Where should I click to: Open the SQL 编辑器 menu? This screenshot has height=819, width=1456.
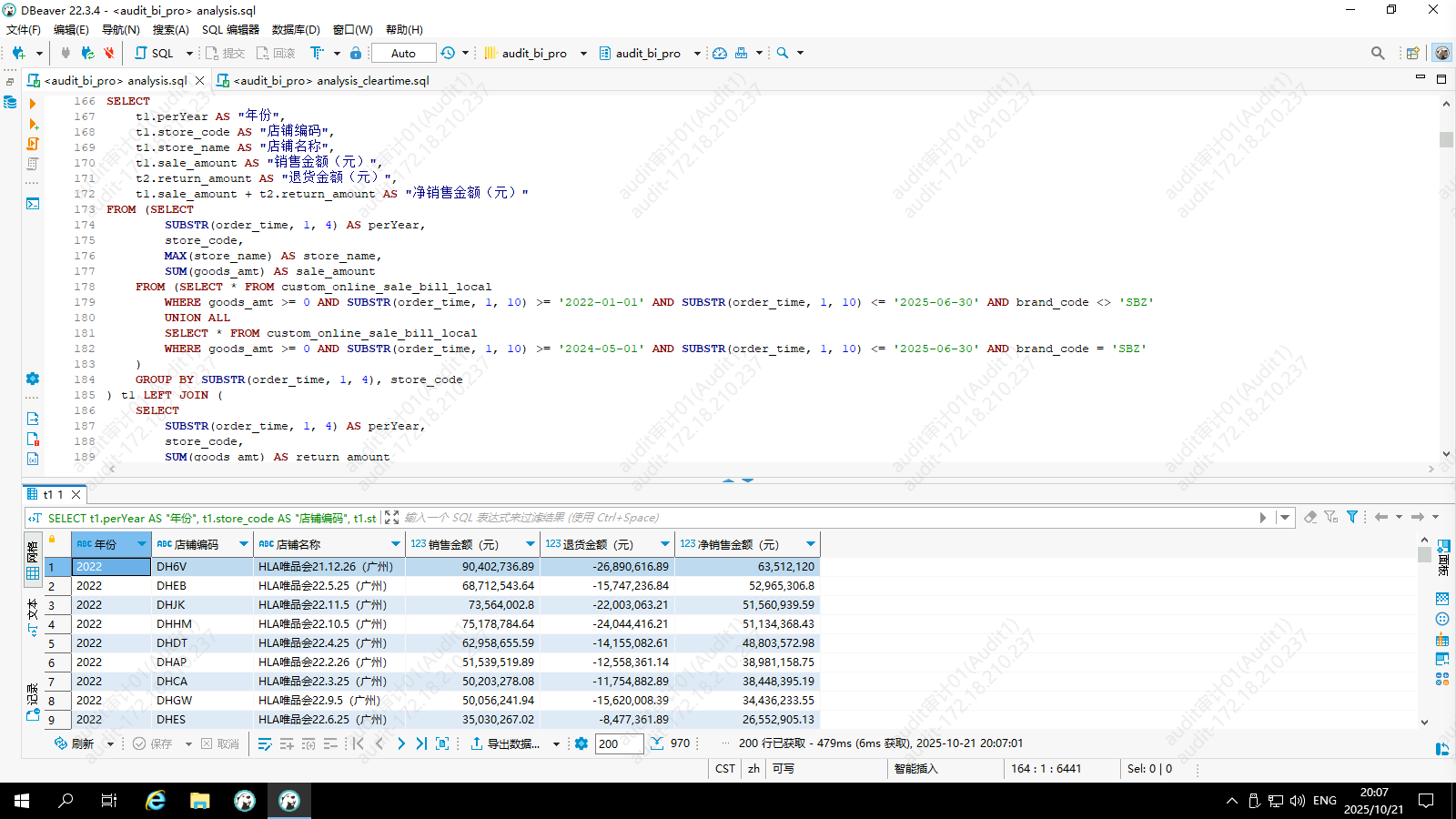point(230,29)
